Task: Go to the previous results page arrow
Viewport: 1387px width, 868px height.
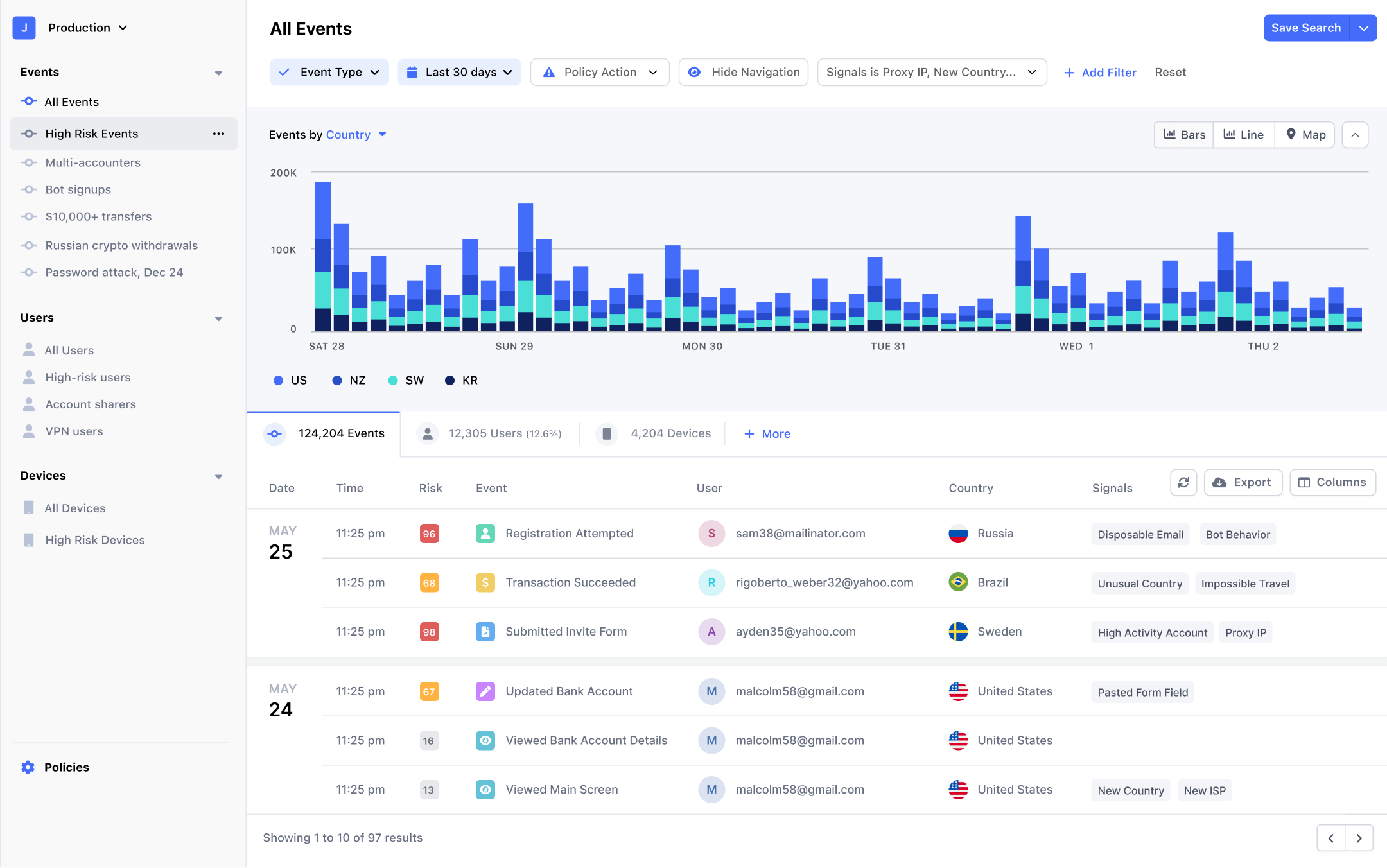Action: click(x=1331, y=838)
